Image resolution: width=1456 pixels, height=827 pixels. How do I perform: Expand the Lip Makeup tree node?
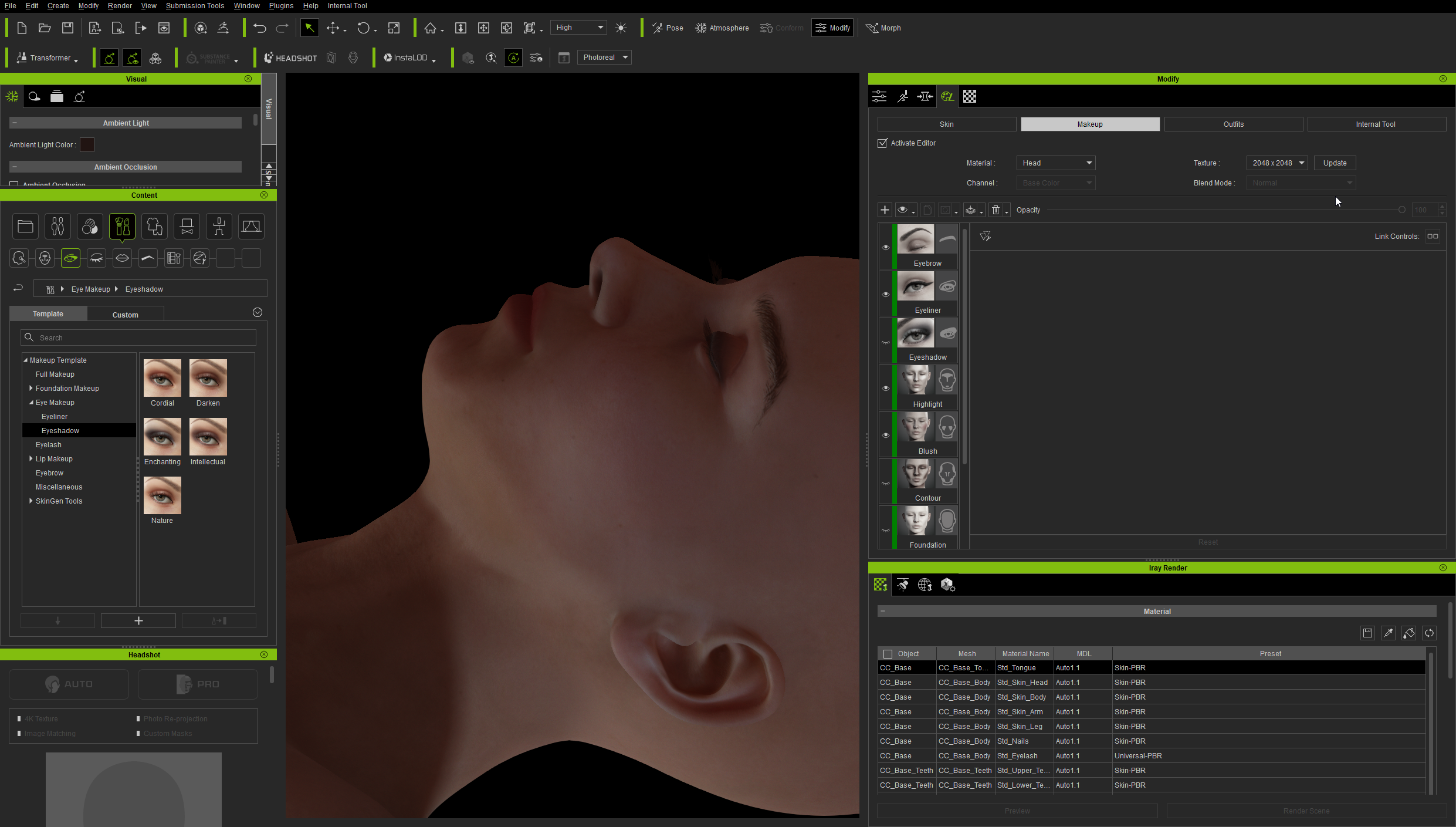point(31,458)
